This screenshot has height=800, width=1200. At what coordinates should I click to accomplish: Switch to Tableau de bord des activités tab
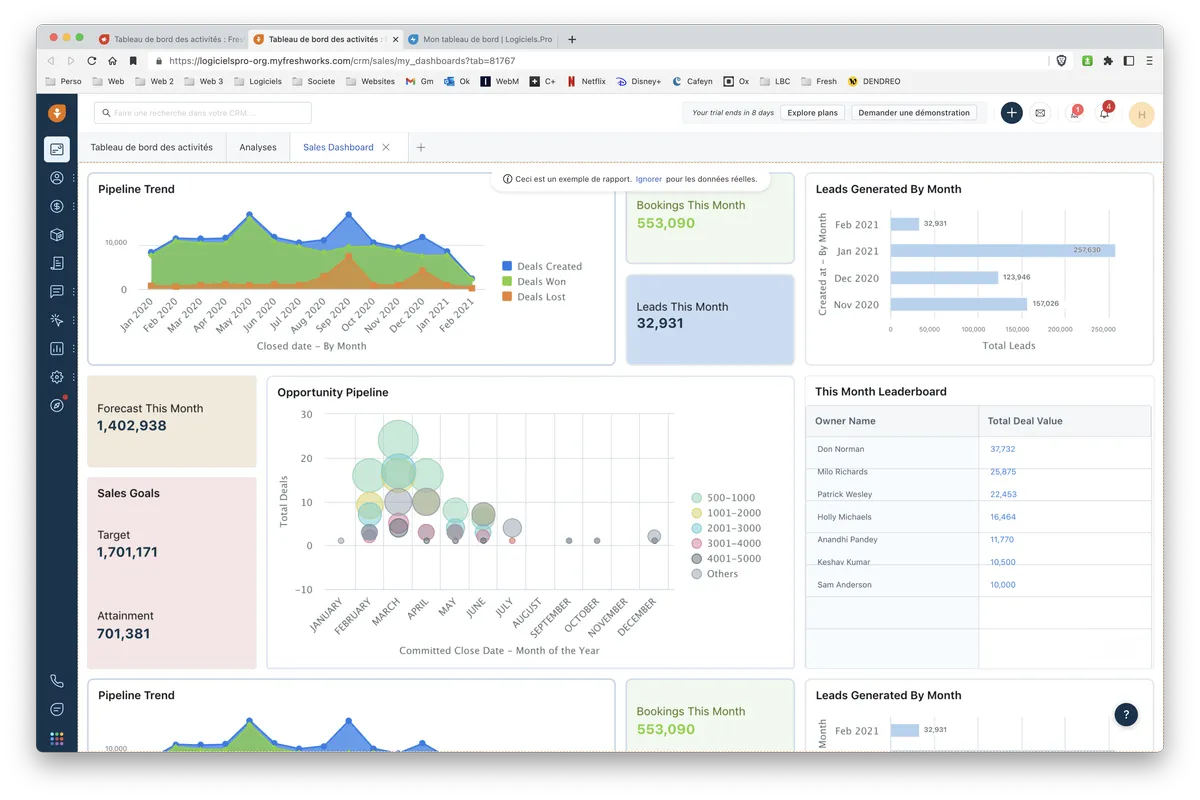point(151,147)
